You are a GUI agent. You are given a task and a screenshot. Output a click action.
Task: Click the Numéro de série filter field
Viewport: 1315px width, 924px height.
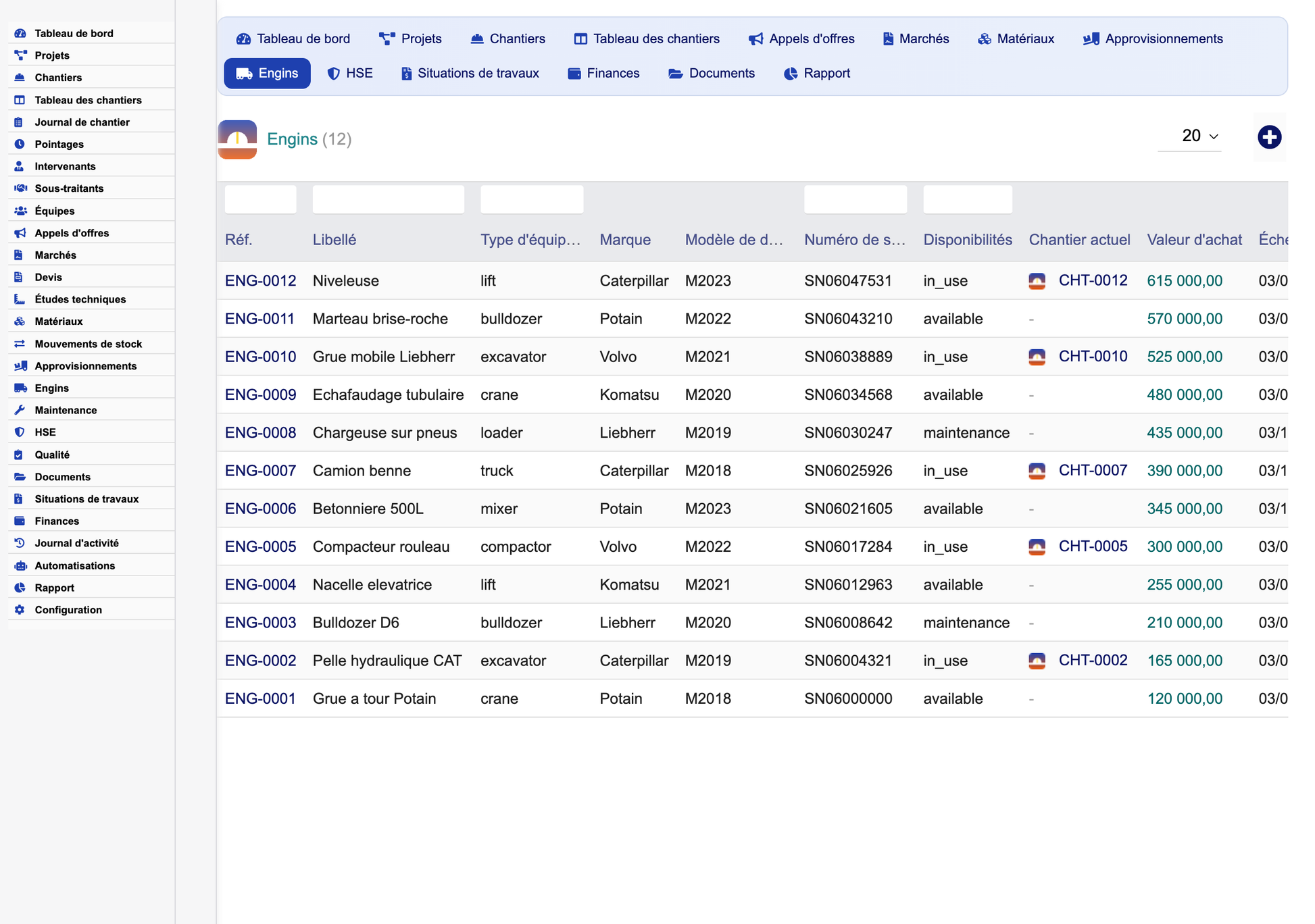click(x=855, y=199)
